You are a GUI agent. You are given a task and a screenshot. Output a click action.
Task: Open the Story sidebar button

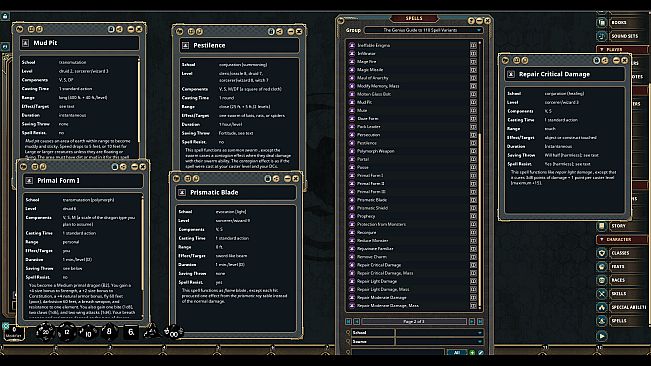pos(622,226)
